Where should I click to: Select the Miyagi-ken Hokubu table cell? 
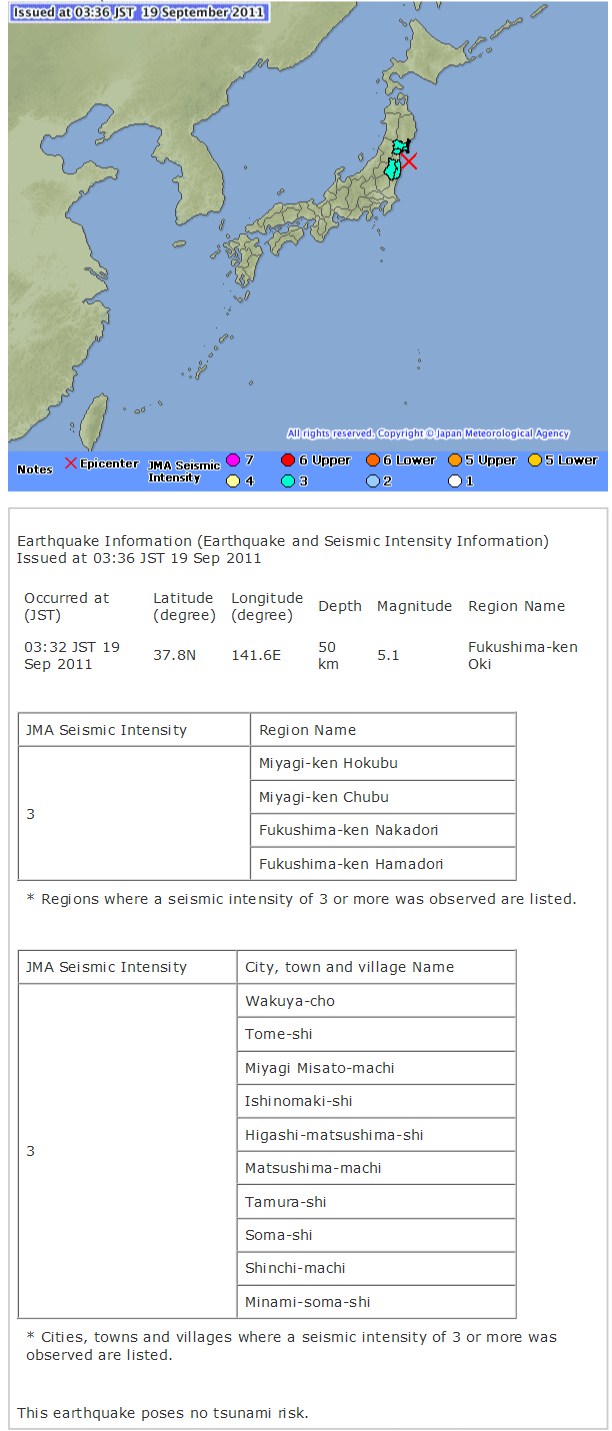382,763
